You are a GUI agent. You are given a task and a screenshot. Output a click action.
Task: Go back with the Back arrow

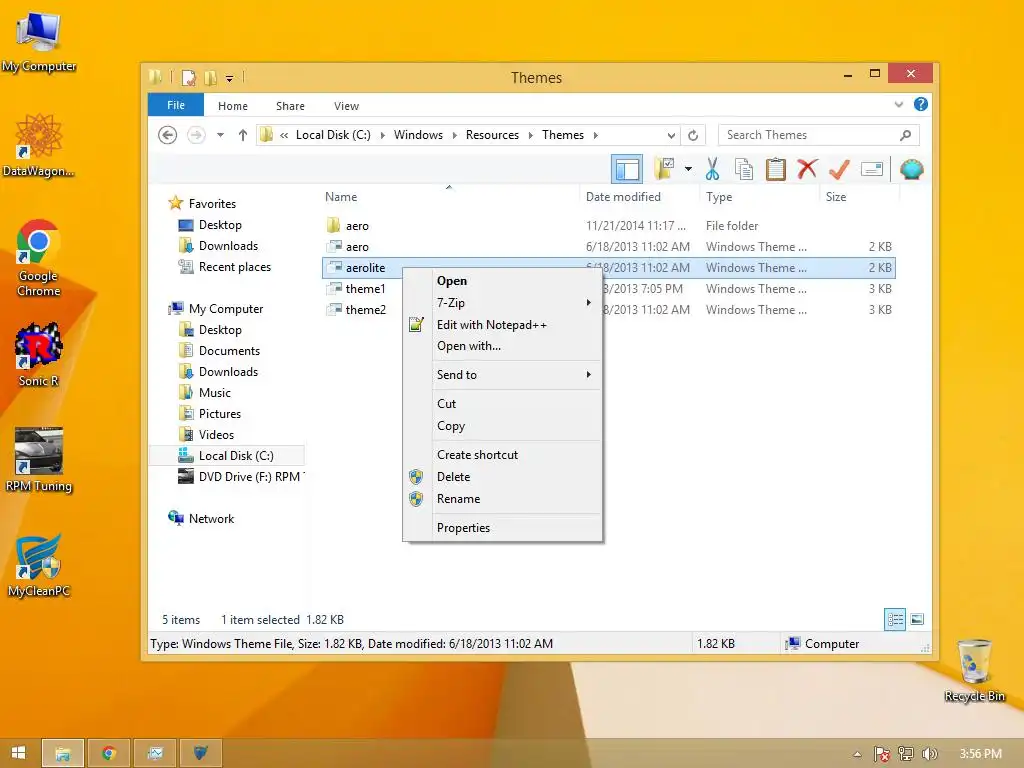click(168, 135)
